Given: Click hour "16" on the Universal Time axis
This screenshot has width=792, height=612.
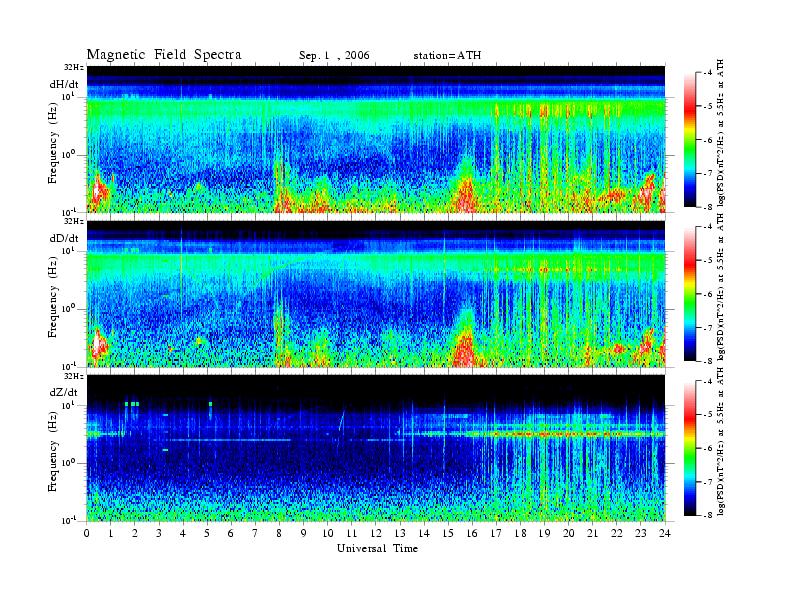Looking at the screenshot, I should (472, 533).
